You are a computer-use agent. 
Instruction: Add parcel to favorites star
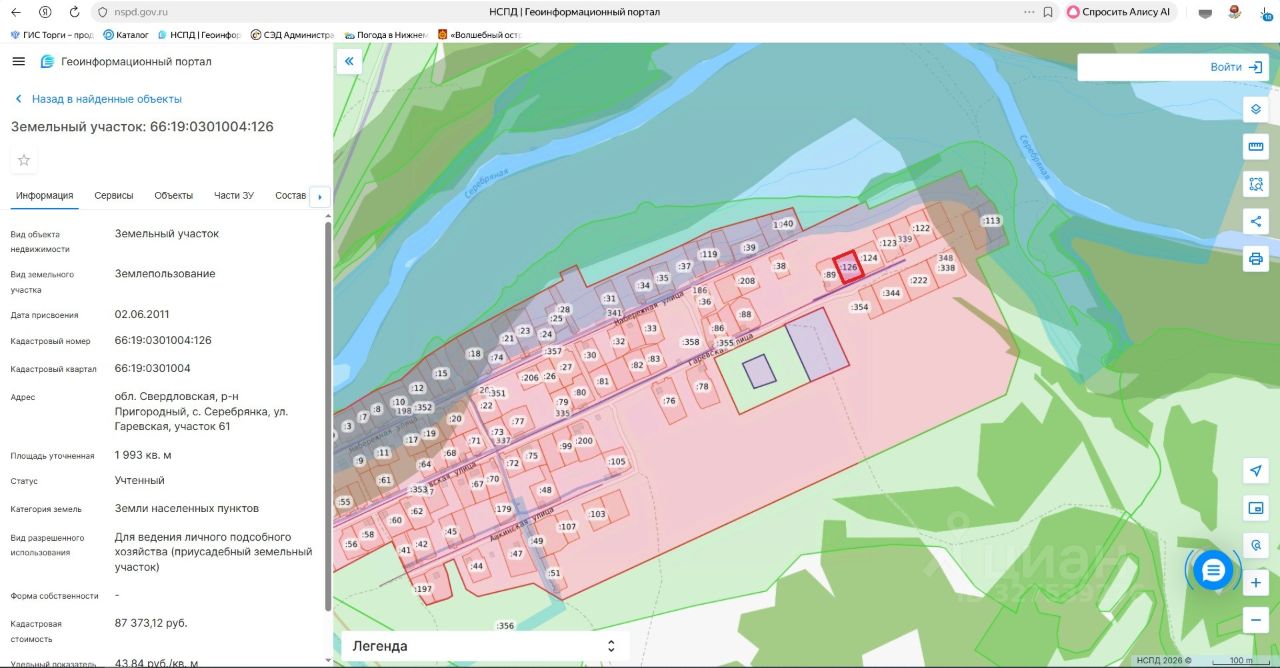(24, 160)
